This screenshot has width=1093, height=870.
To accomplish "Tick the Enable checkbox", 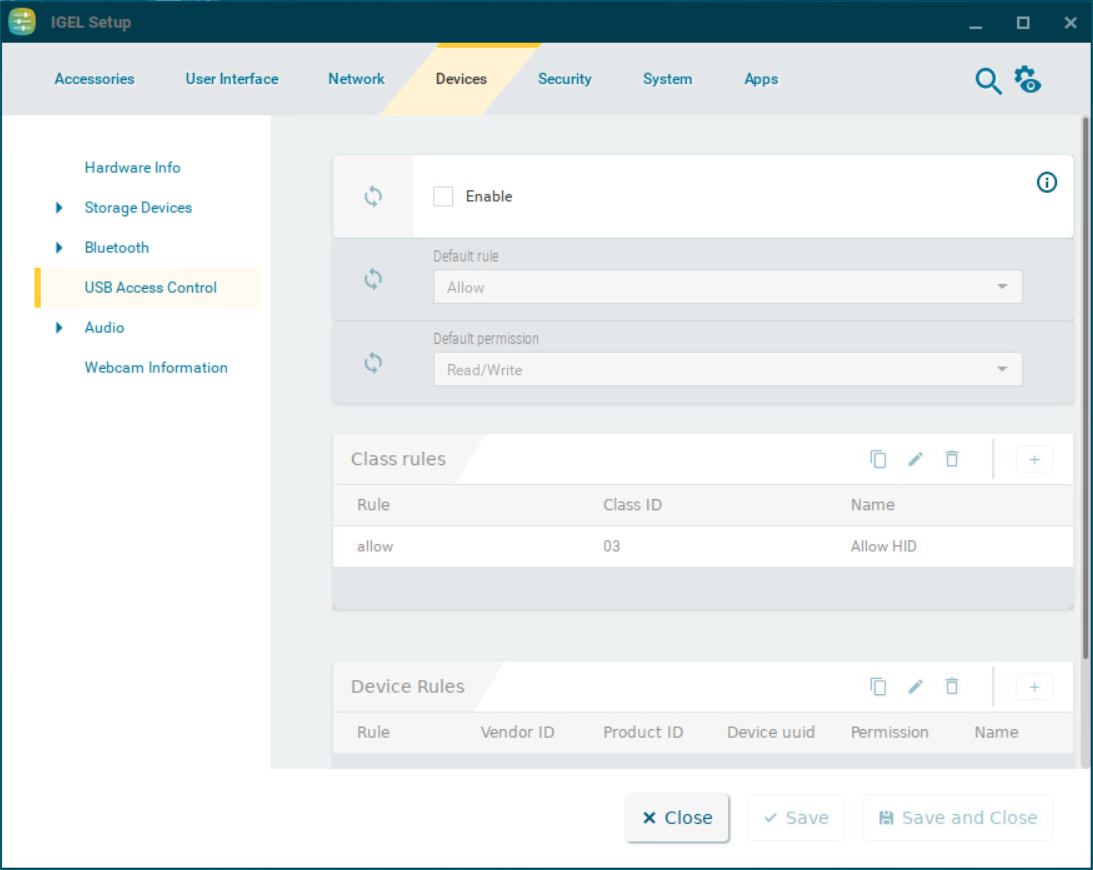I will [443, 197].
